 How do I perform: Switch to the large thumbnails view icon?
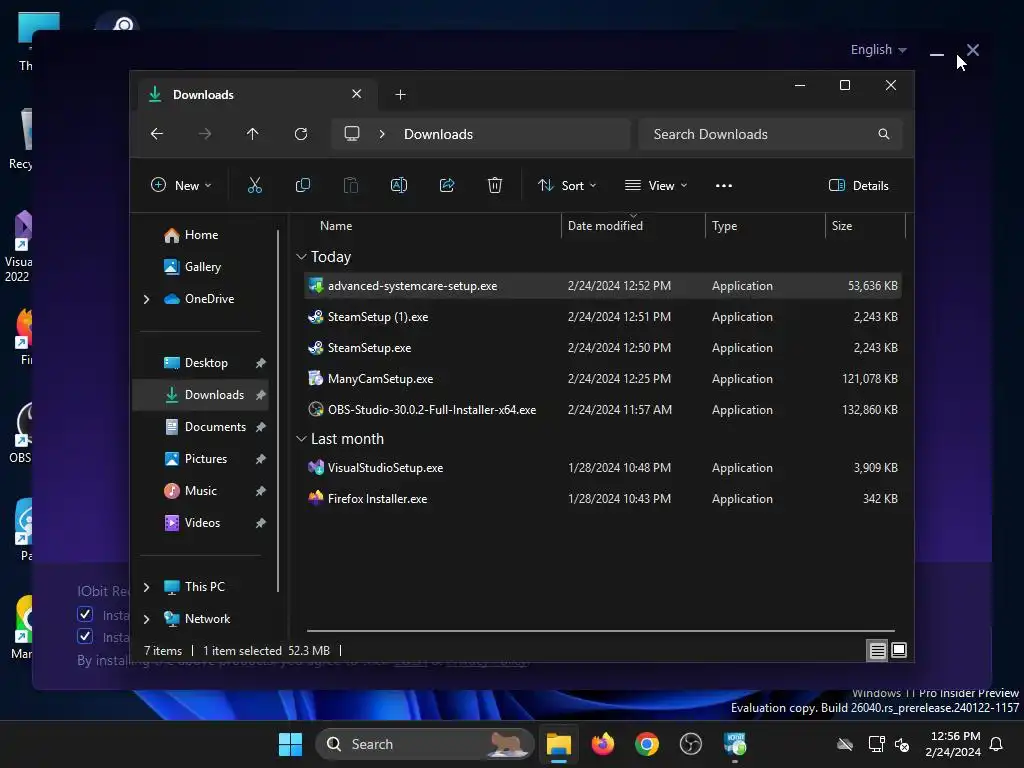pos(899,650)
